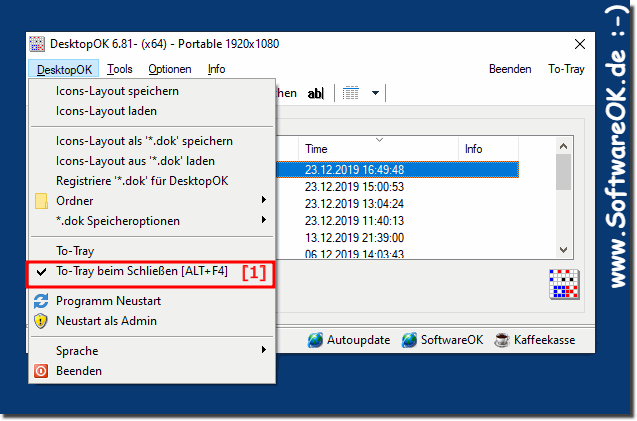Click the Autoupdate globe icon

coord(315,340)
